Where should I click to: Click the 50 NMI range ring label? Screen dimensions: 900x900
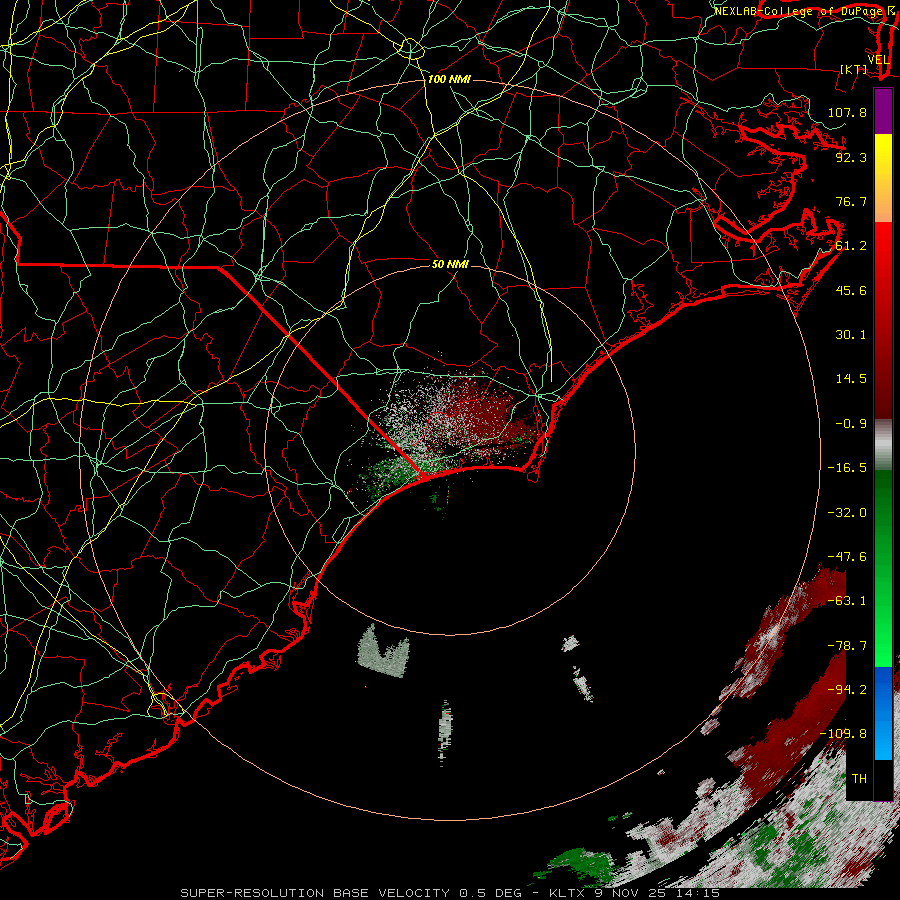(x=450, y=264)
